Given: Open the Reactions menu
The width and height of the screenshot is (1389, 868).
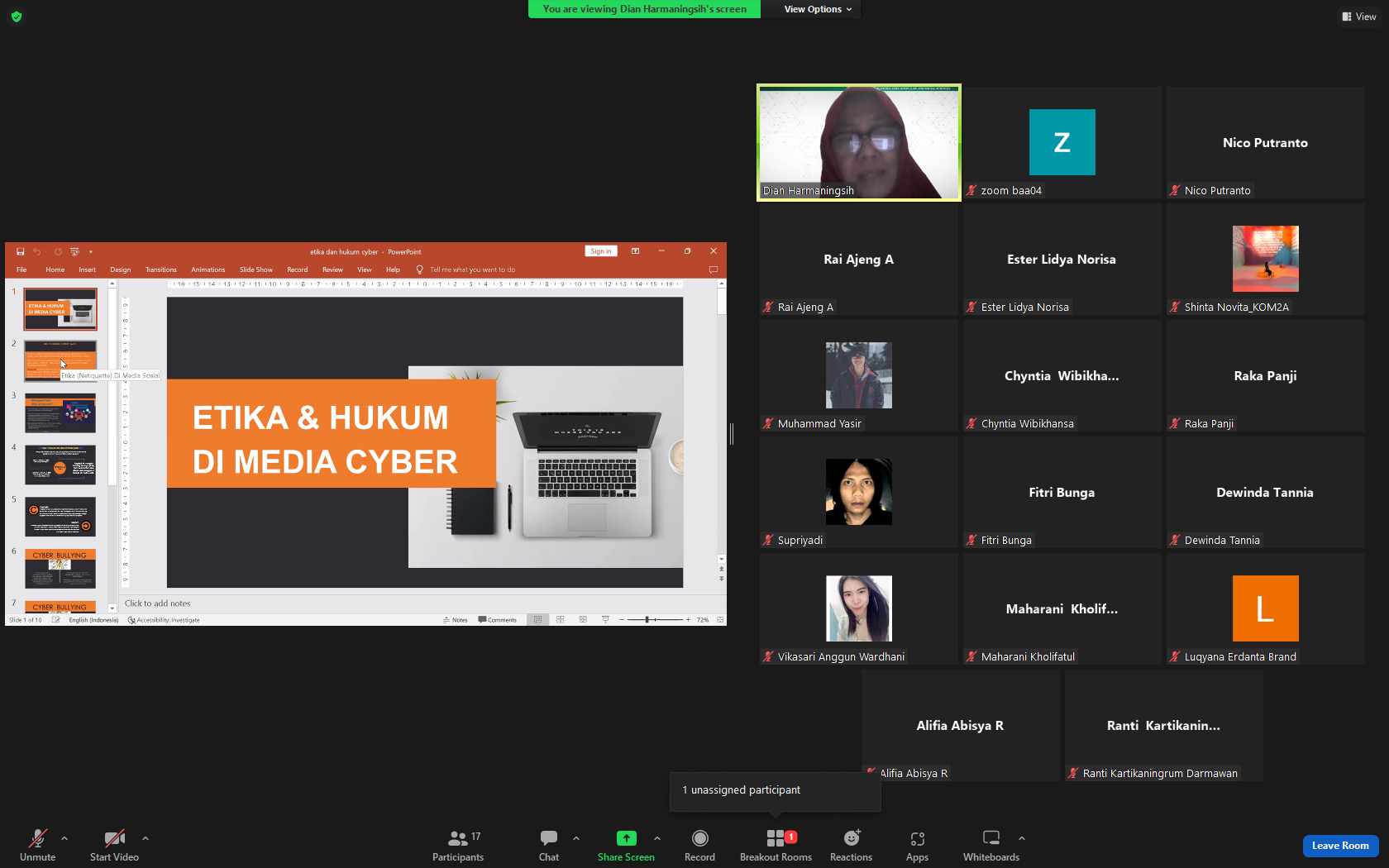Looking at the screenshot, I should tap(851, 845).
